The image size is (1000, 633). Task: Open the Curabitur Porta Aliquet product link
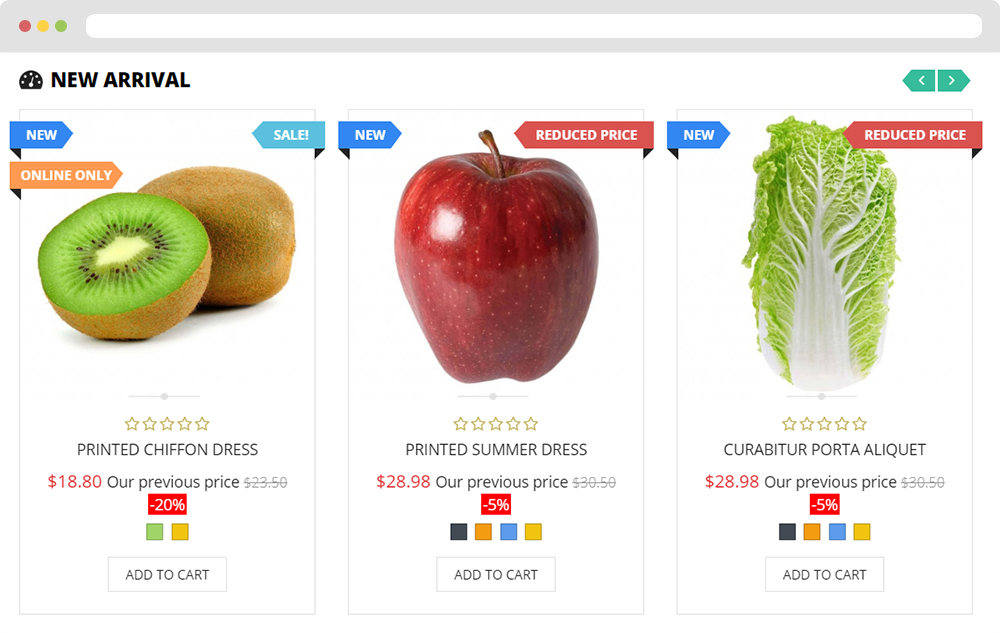[825, 450]
